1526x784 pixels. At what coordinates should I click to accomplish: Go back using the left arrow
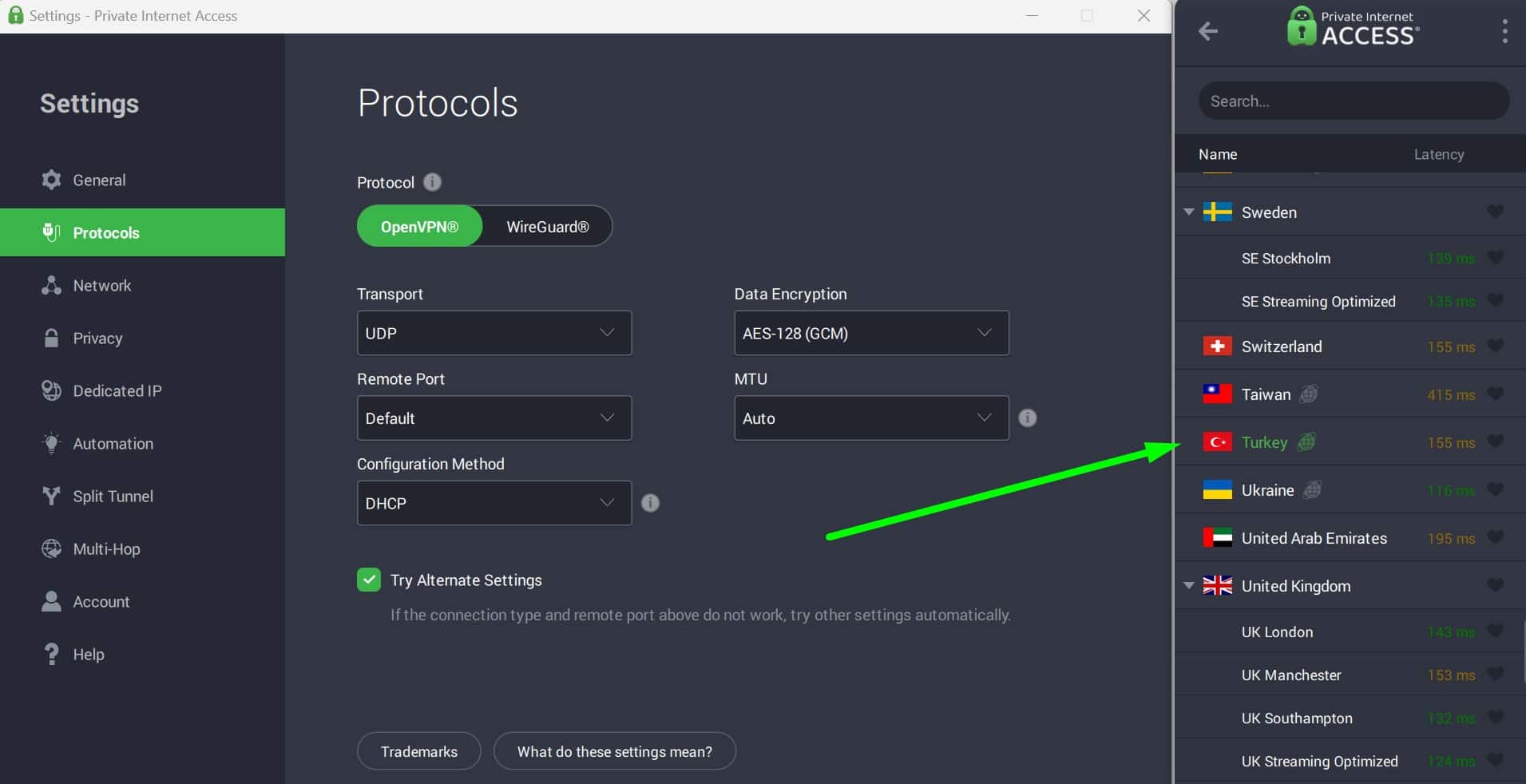1208,31
